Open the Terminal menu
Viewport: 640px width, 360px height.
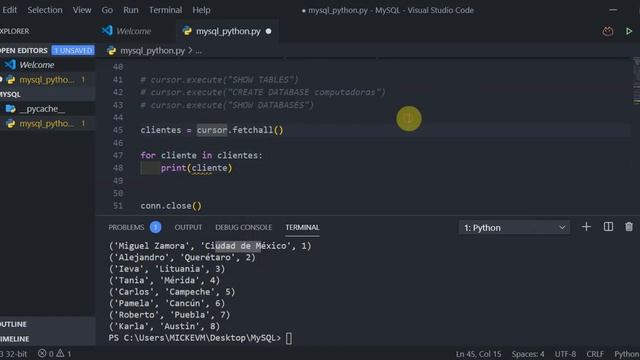[165, 10]
